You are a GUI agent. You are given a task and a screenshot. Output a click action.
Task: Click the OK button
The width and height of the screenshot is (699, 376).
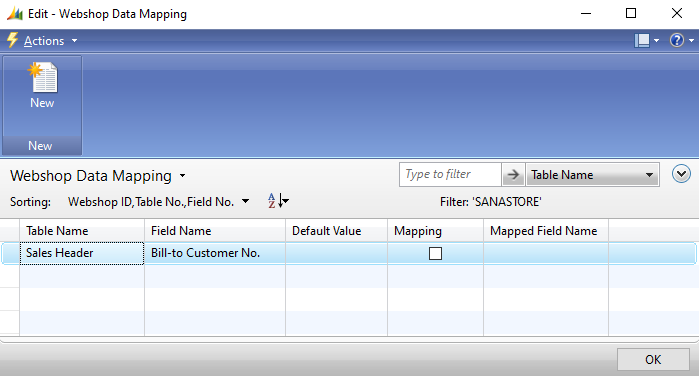pos(653,359)
